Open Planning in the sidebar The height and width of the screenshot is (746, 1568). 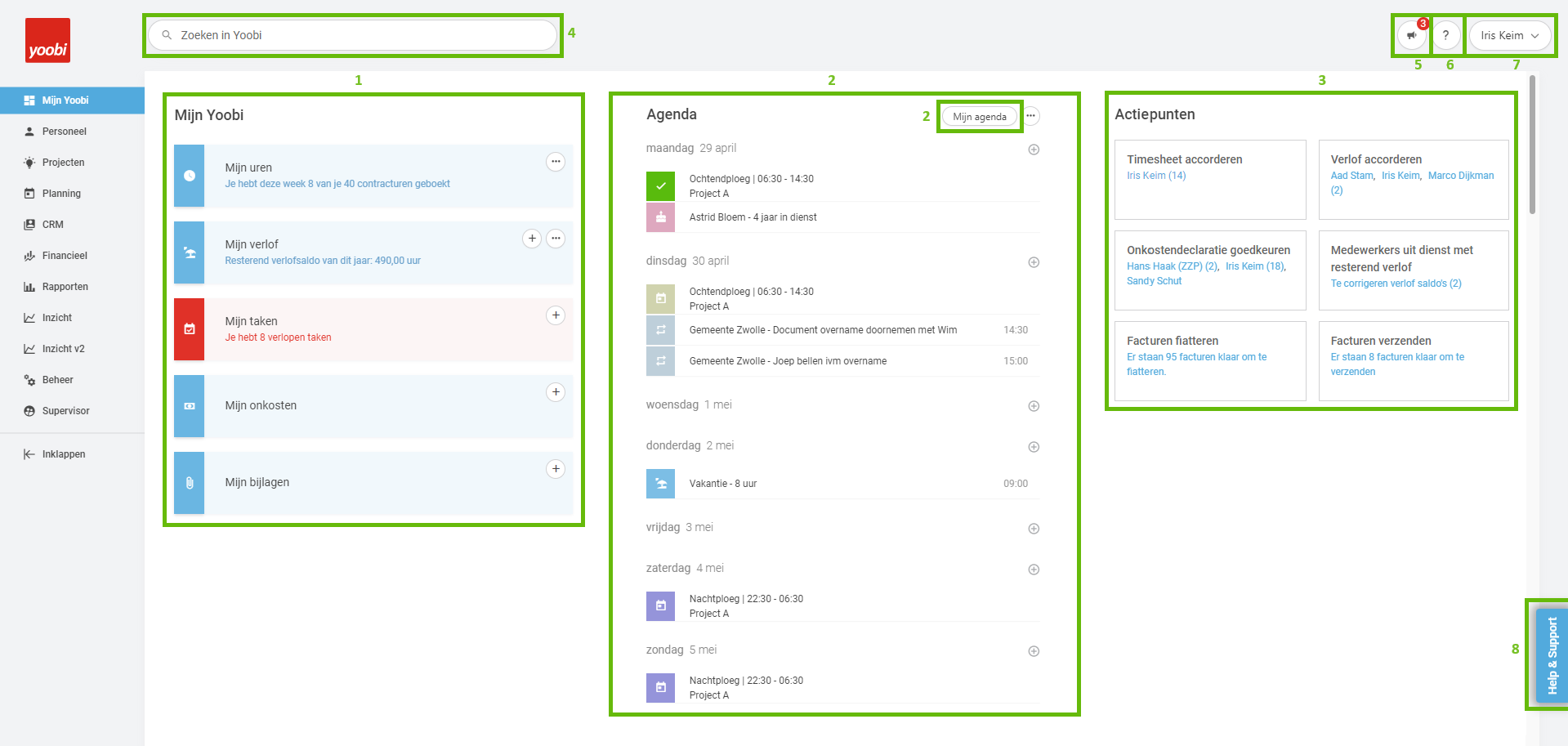point(72,194)
